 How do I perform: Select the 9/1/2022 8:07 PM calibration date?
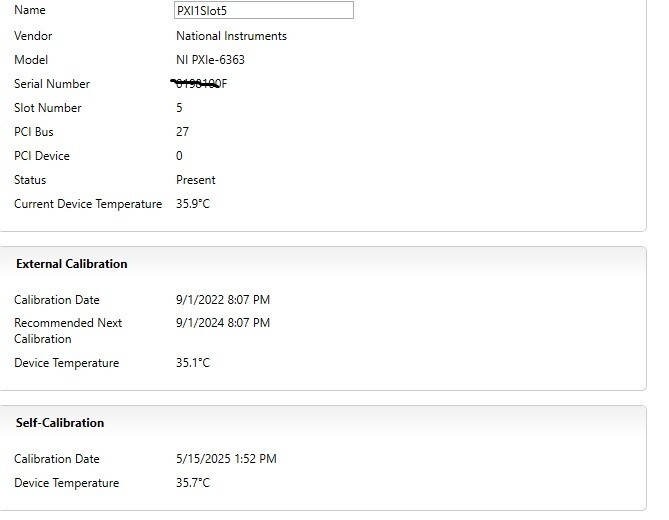(223, 300)
